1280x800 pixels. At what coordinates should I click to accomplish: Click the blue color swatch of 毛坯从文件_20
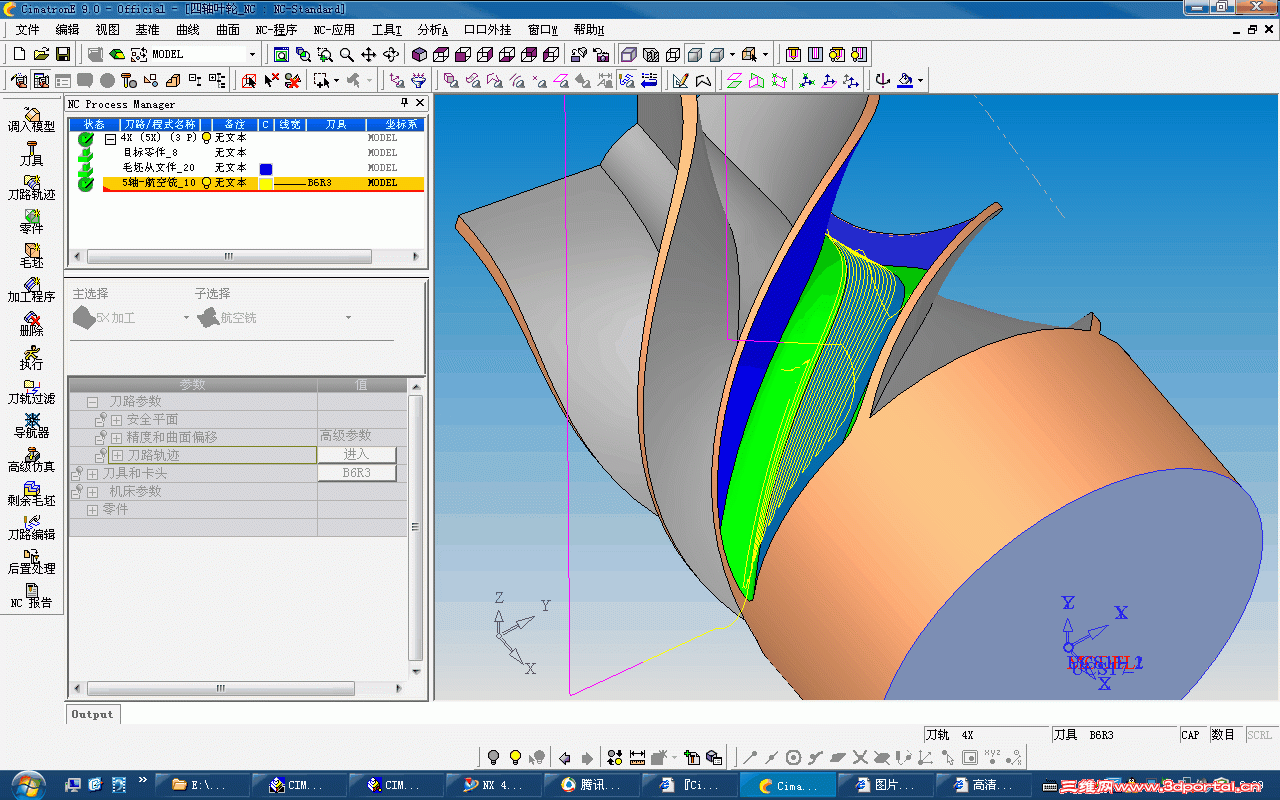[266, 168]
